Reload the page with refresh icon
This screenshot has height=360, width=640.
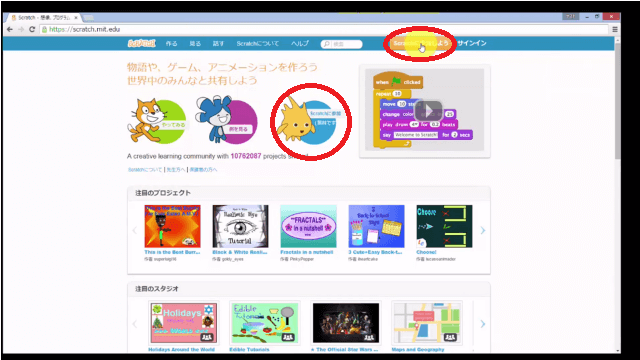(32, 29)
